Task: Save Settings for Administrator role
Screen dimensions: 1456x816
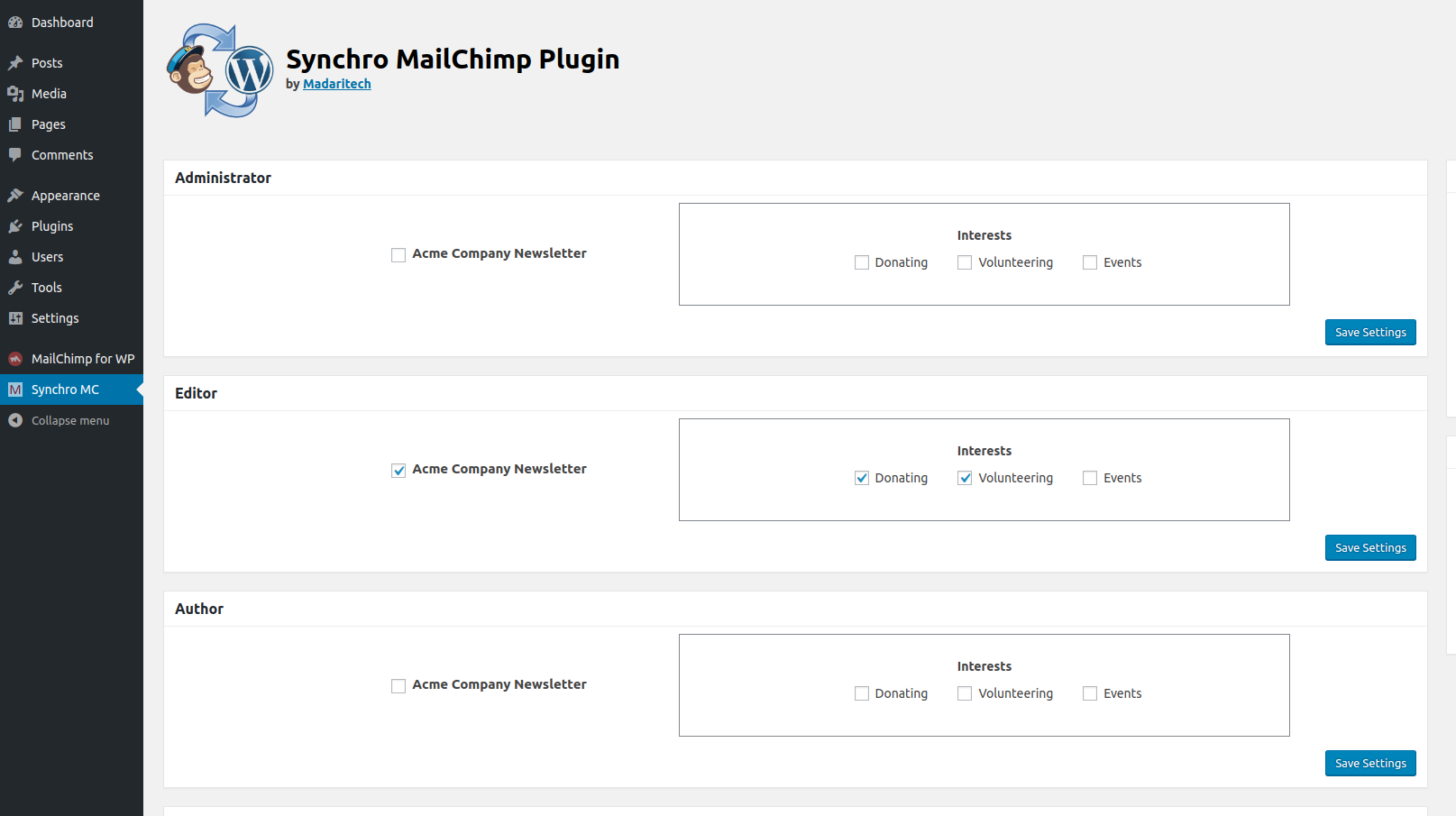Action: click(1370, 332)
